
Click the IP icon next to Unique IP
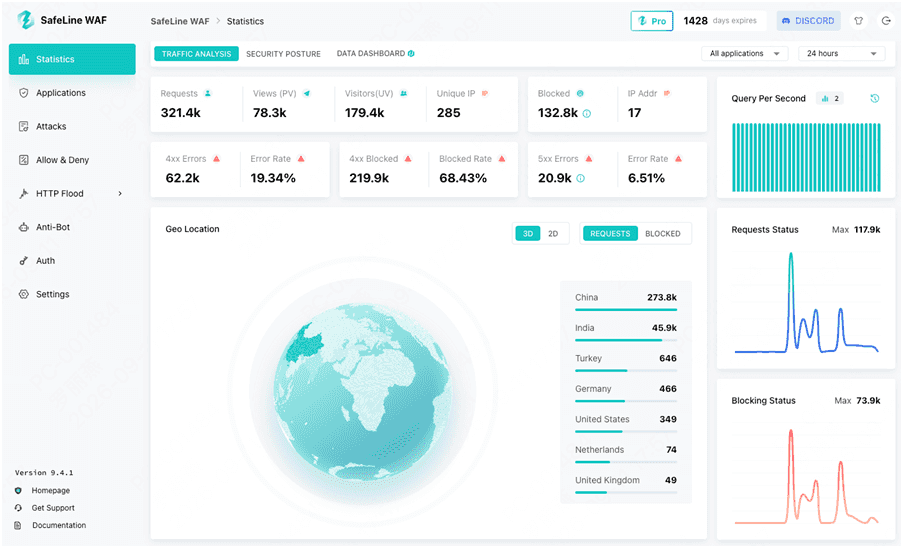pos(485,93)
